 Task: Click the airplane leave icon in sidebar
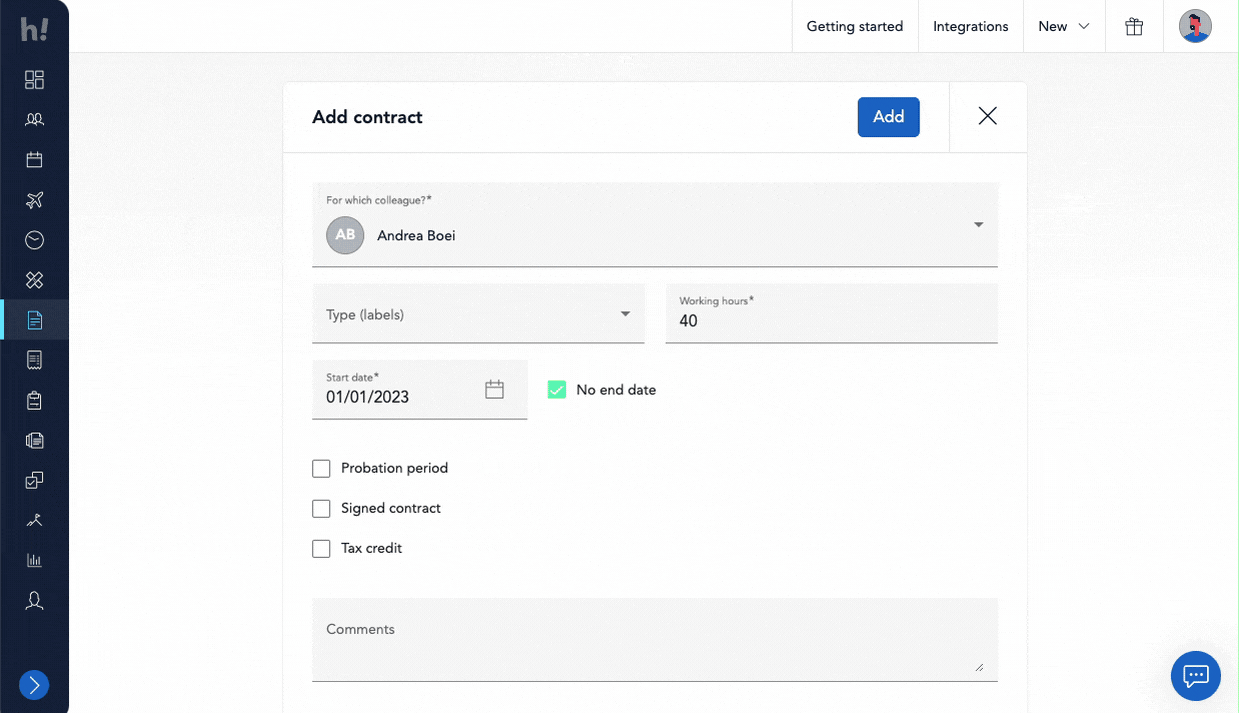(34, 200)
